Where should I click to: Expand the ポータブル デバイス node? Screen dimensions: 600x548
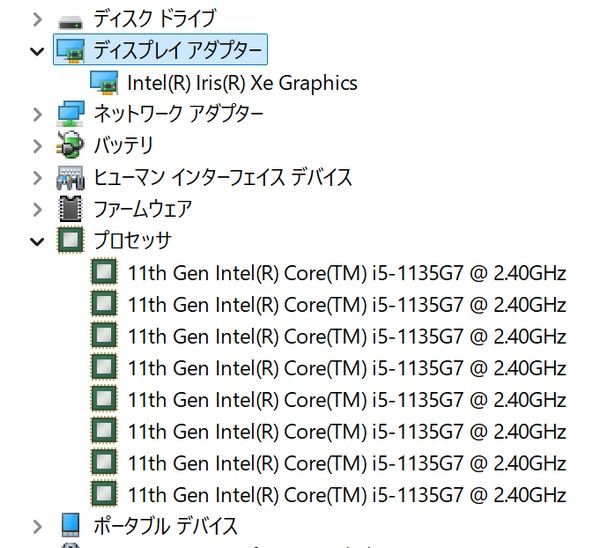(x=38, y=525)
